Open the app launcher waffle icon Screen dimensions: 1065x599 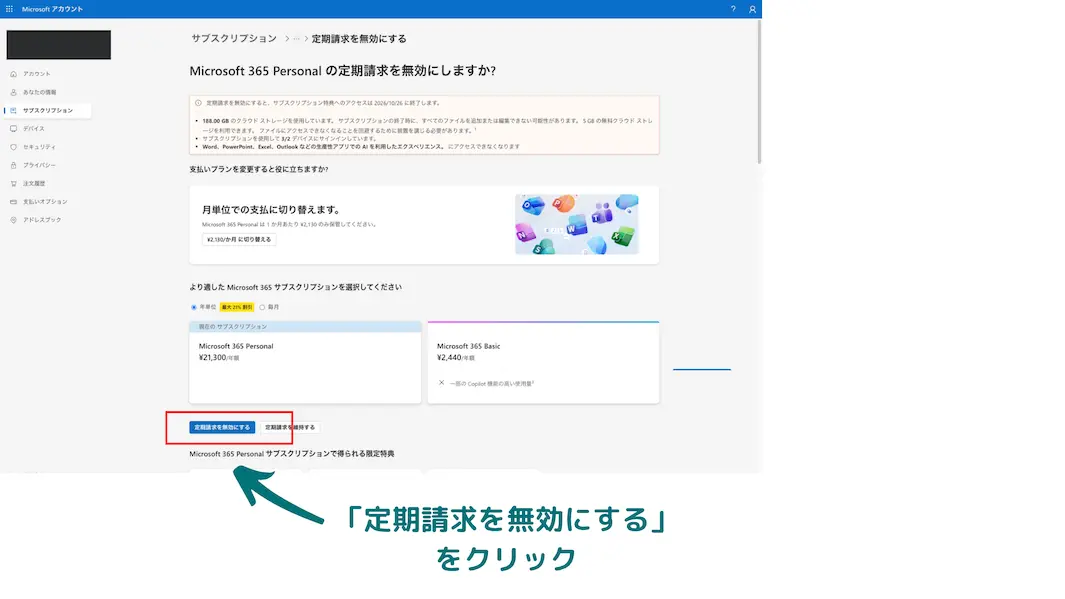9,9
